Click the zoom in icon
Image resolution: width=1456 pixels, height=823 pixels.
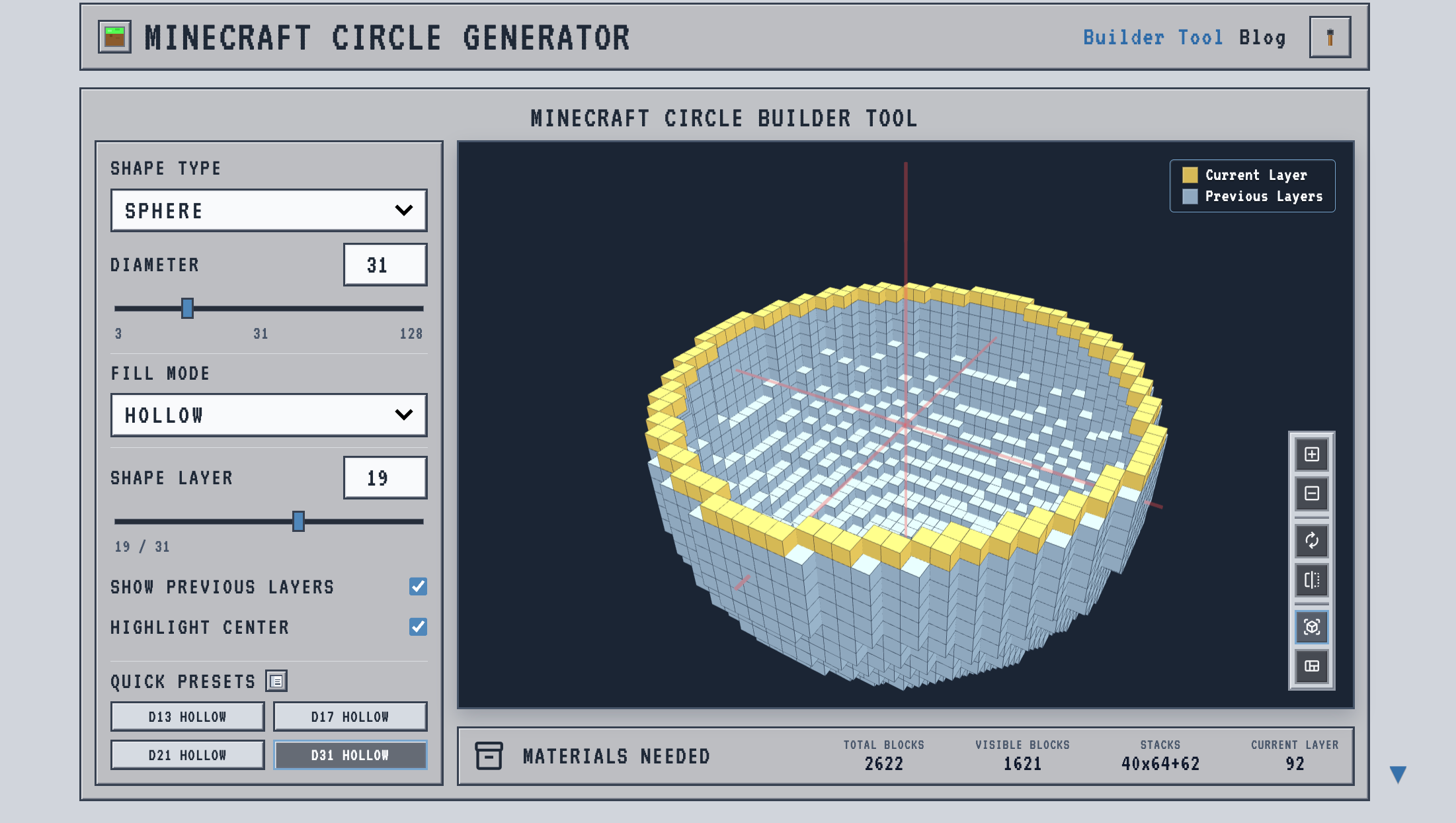[x=1311, y=455]
